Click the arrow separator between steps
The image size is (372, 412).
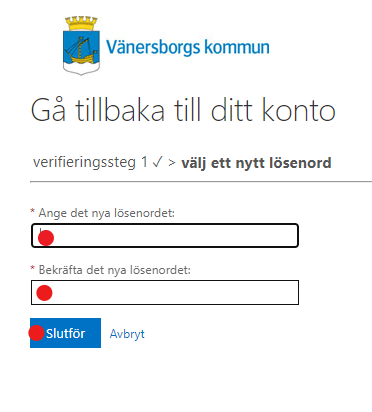tap(172, 163)
